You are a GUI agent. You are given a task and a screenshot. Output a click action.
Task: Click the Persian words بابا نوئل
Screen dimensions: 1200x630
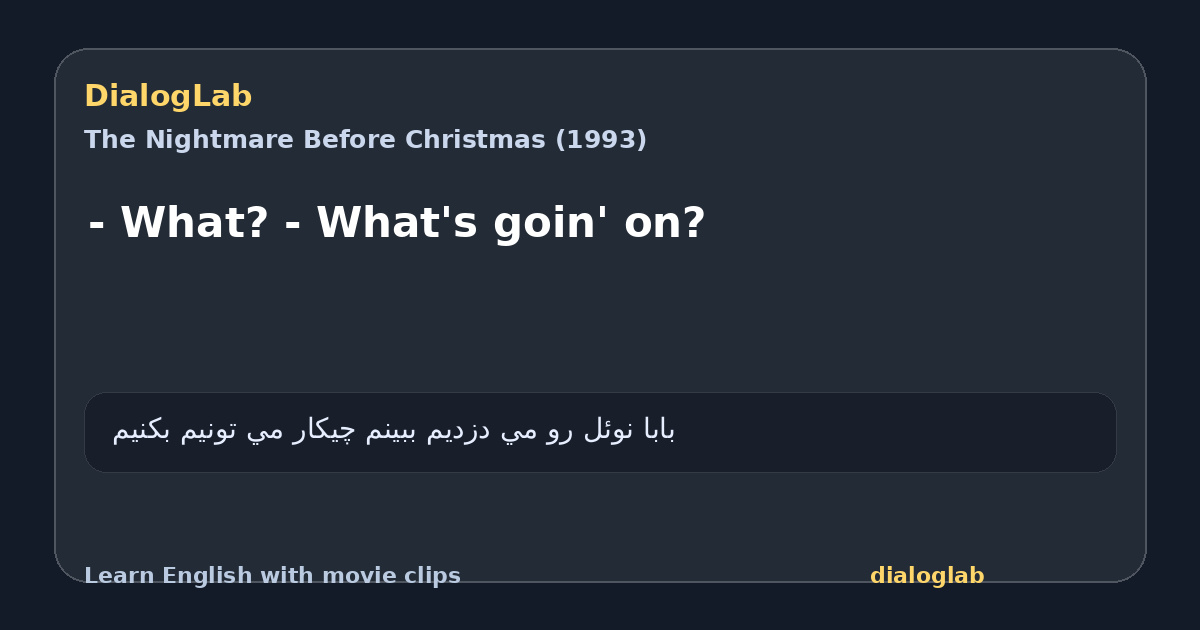(x=629, y=431)
